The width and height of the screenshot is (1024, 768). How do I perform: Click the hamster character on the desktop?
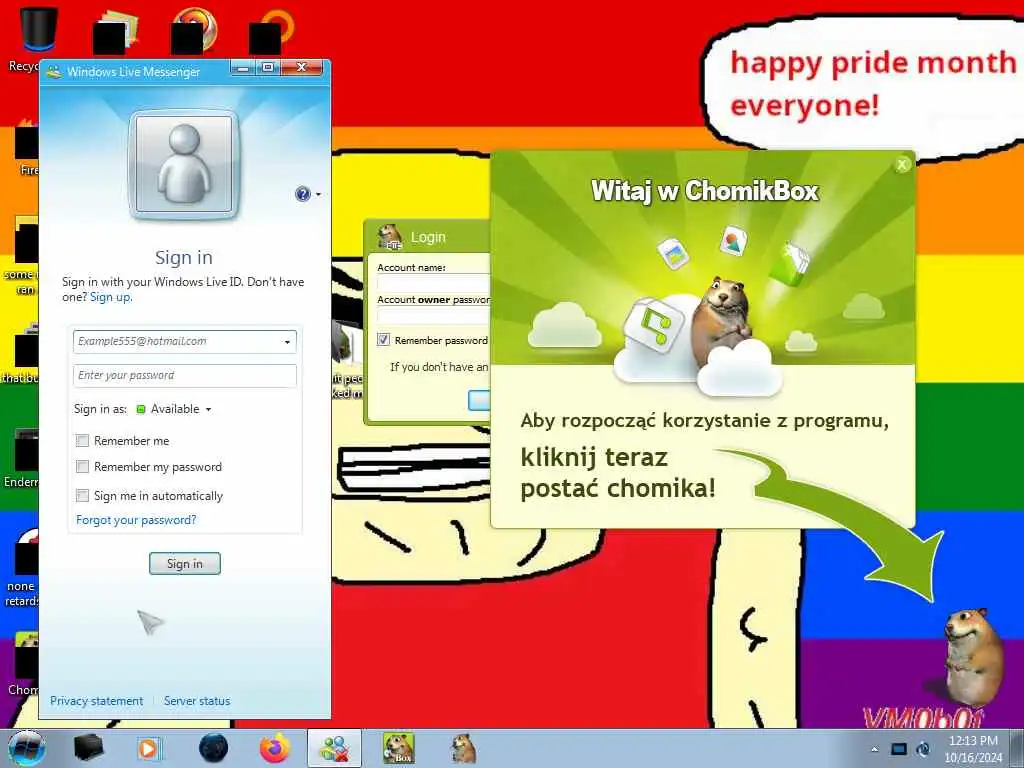975,657
